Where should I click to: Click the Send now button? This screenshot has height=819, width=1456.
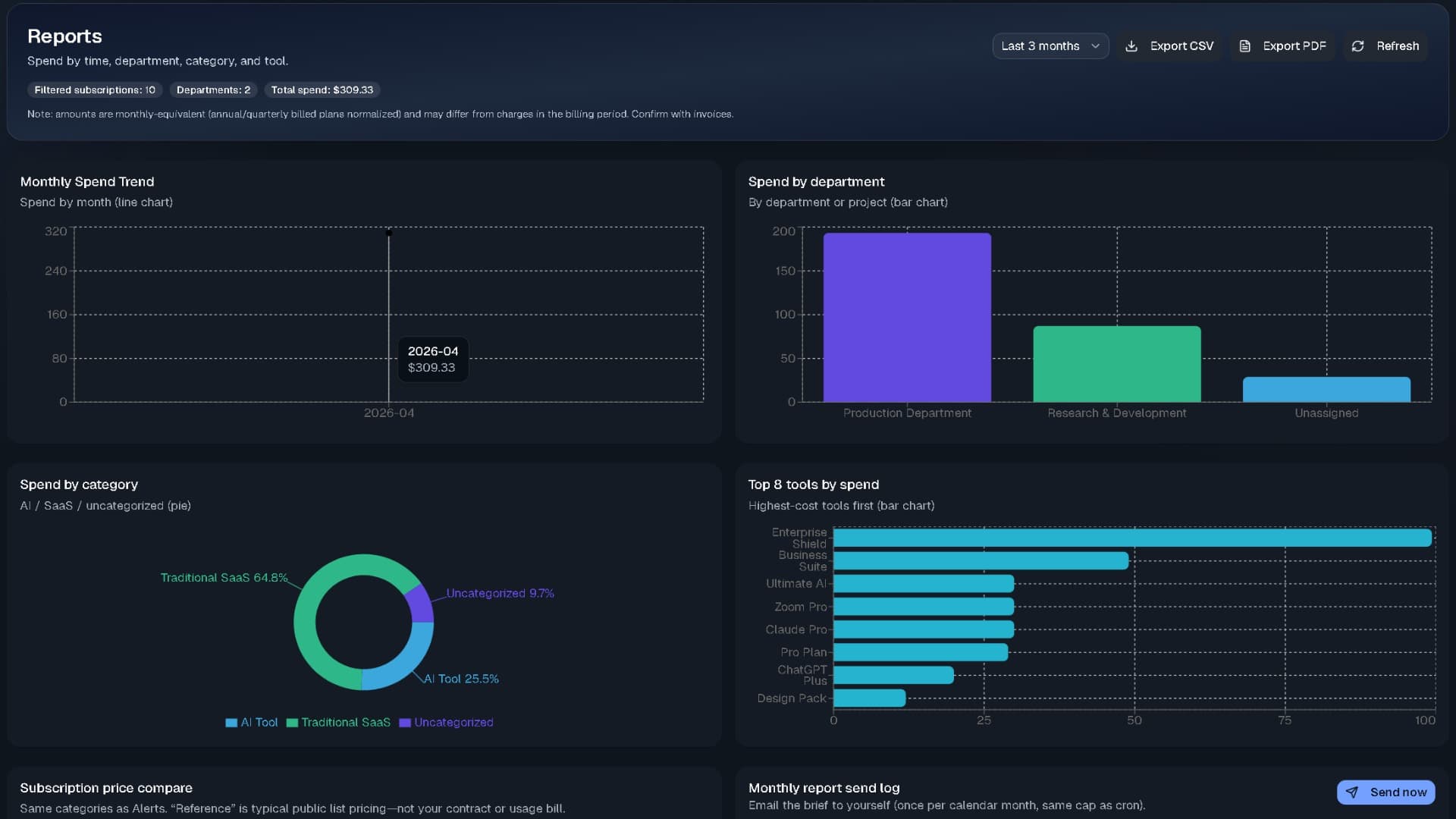(1385, 792)
